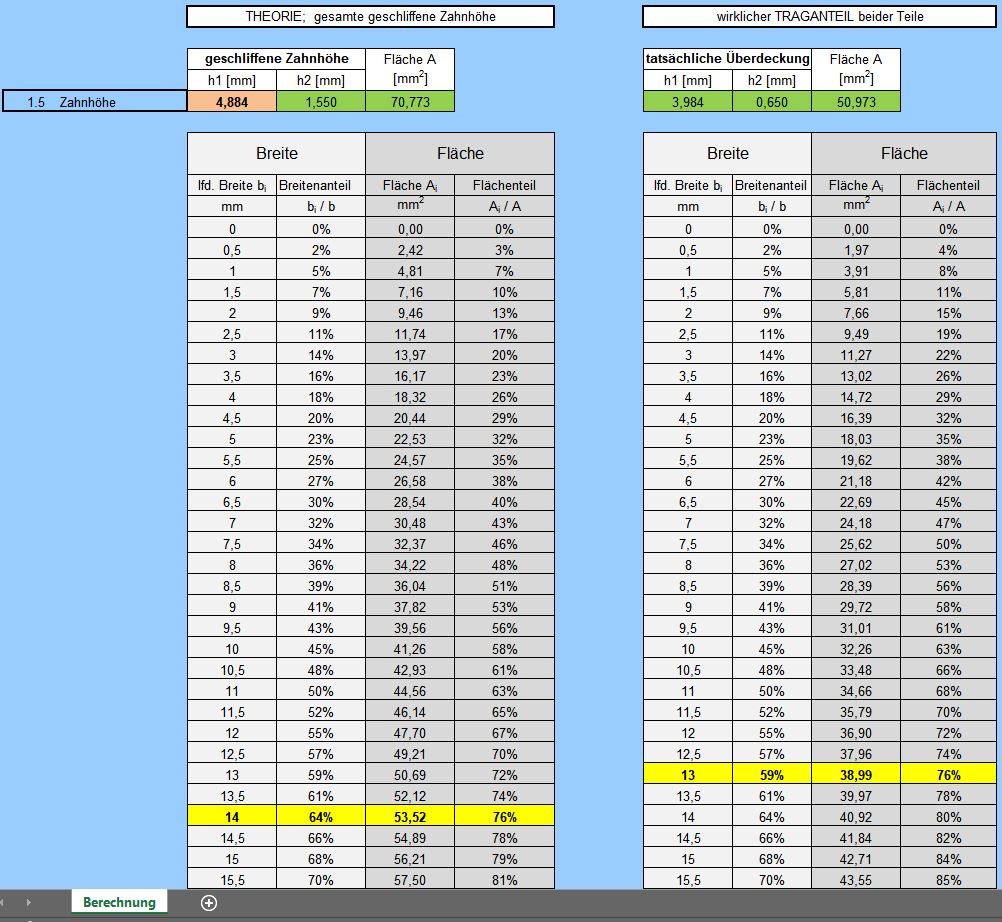Image resolution: width=1002 pixels, height=922 pixels.
Task: Select highlighted cell 53,52 in theory table
Action: tap(410, 817)
